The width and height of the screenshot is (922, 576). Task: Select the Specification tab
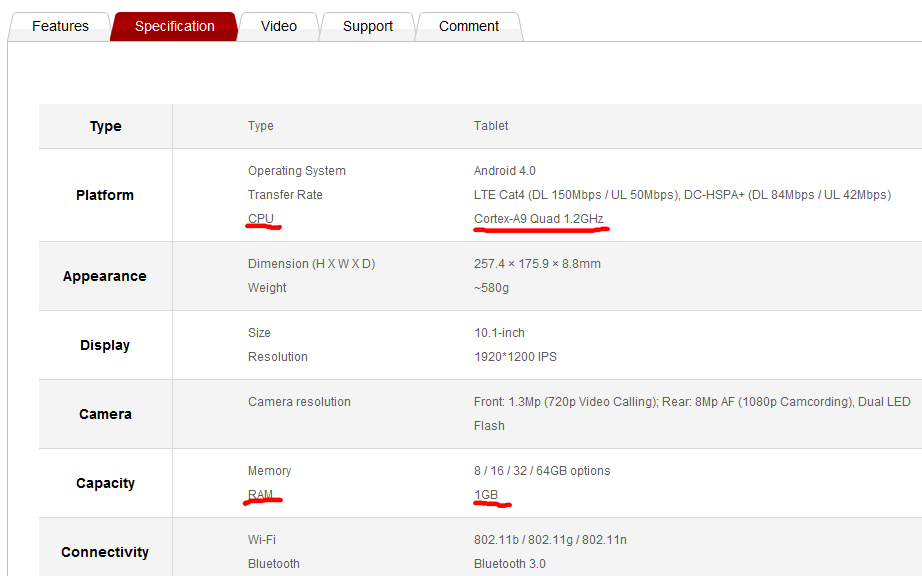click(175, 26)
